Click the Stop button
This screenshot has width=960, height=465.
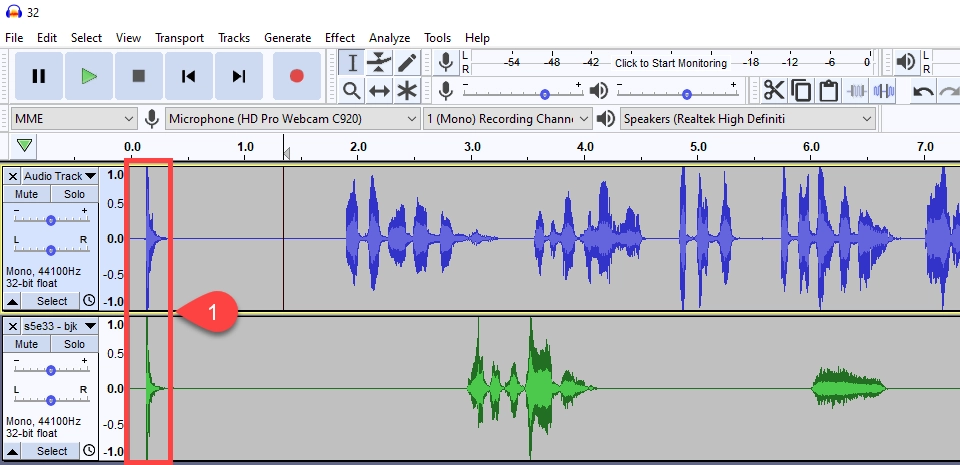pos(139,76)
